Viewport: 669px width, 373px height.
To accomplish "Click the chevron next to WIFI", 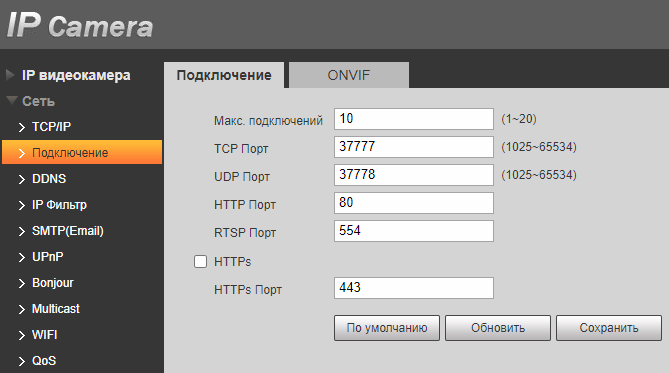I will pos(22,335).
